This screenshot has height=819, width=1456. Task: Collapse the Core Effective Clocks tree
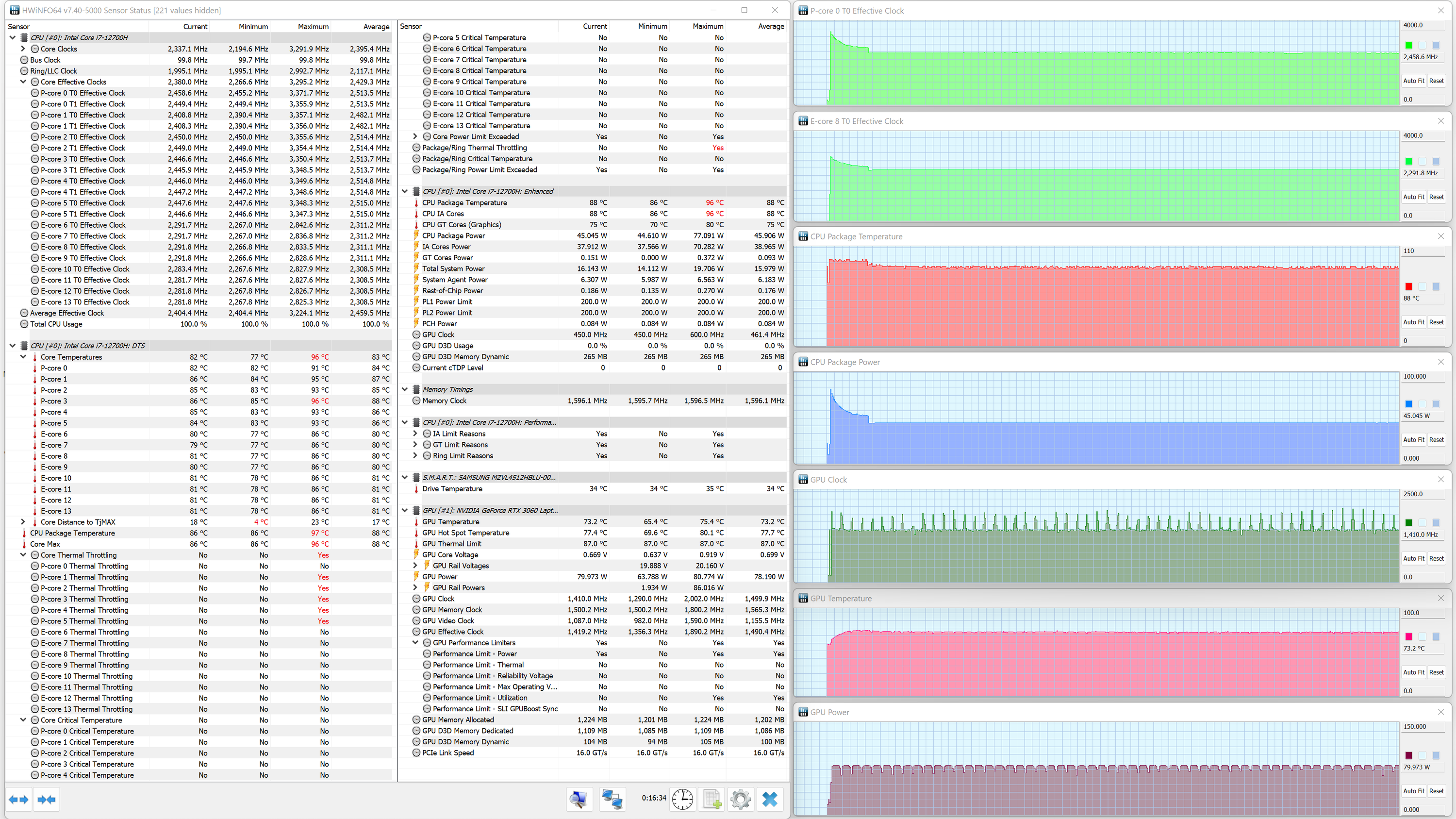[23, 82]
